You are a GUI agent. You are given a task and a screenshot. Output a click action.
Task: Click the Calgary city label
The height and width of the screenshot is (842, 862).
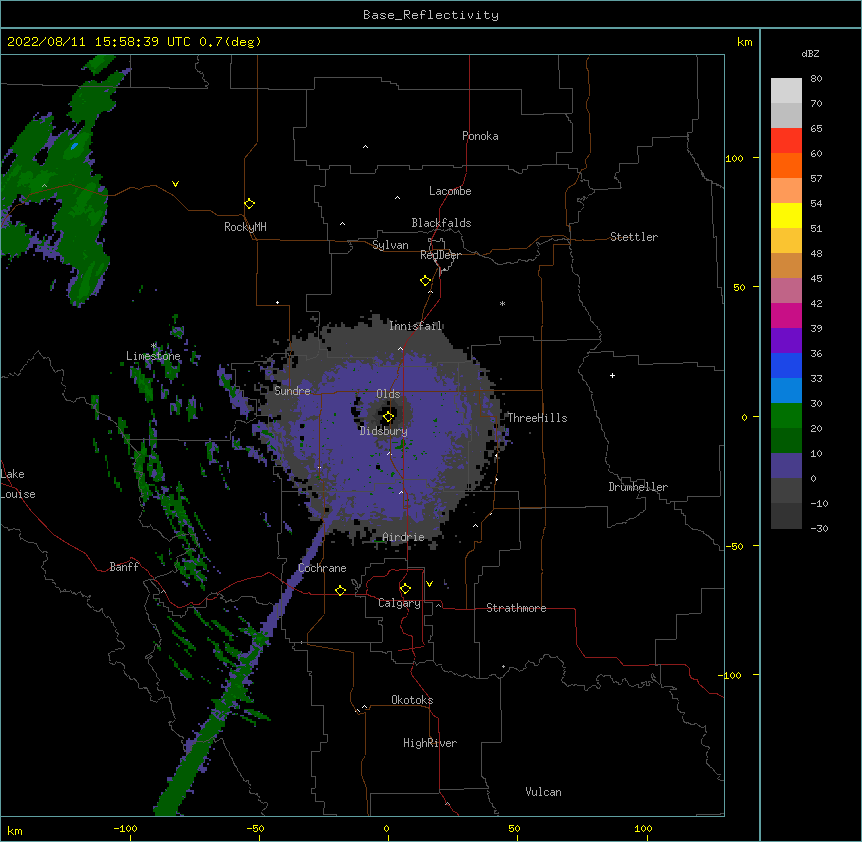pos(399,603)
